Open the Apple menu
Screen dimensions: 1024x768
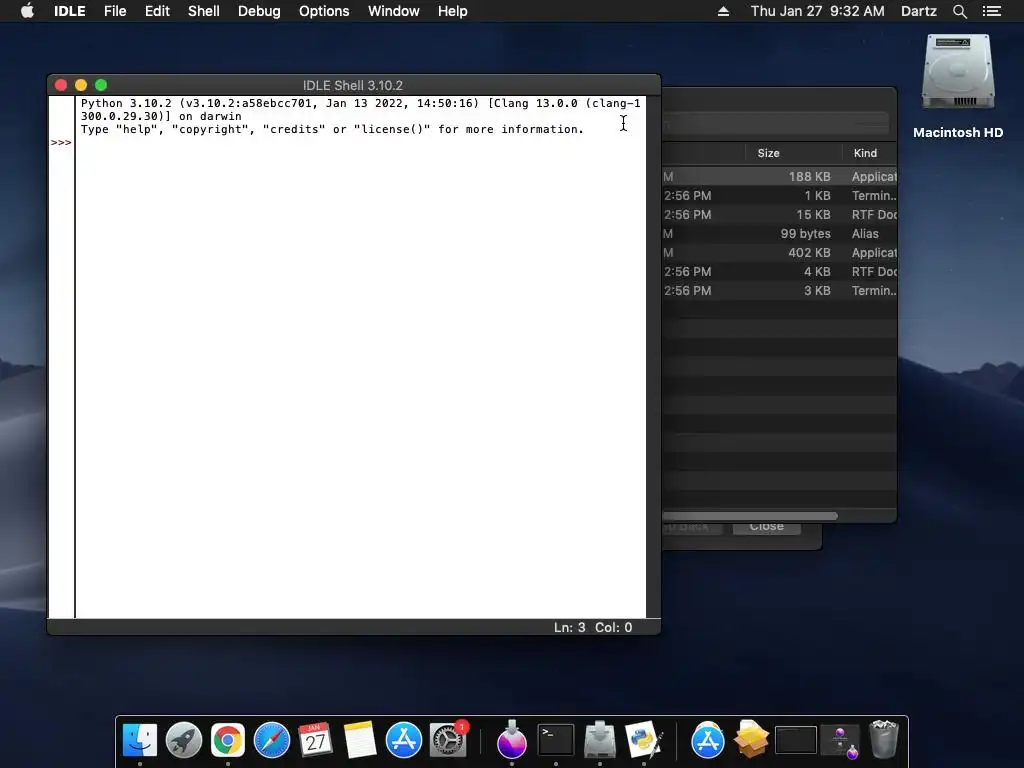coord(27,11)
